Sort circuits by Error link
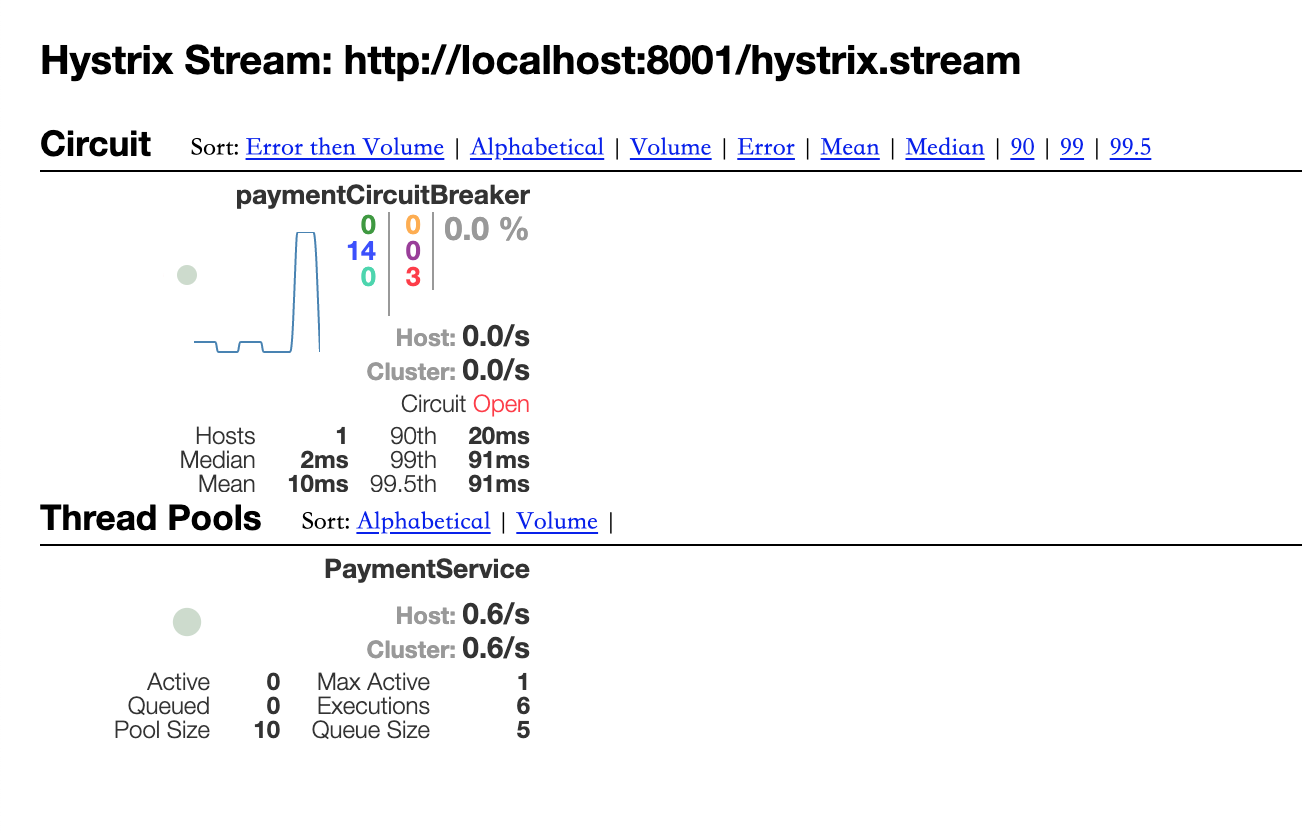The image size is (1302, 834). (x=766, y=148)
